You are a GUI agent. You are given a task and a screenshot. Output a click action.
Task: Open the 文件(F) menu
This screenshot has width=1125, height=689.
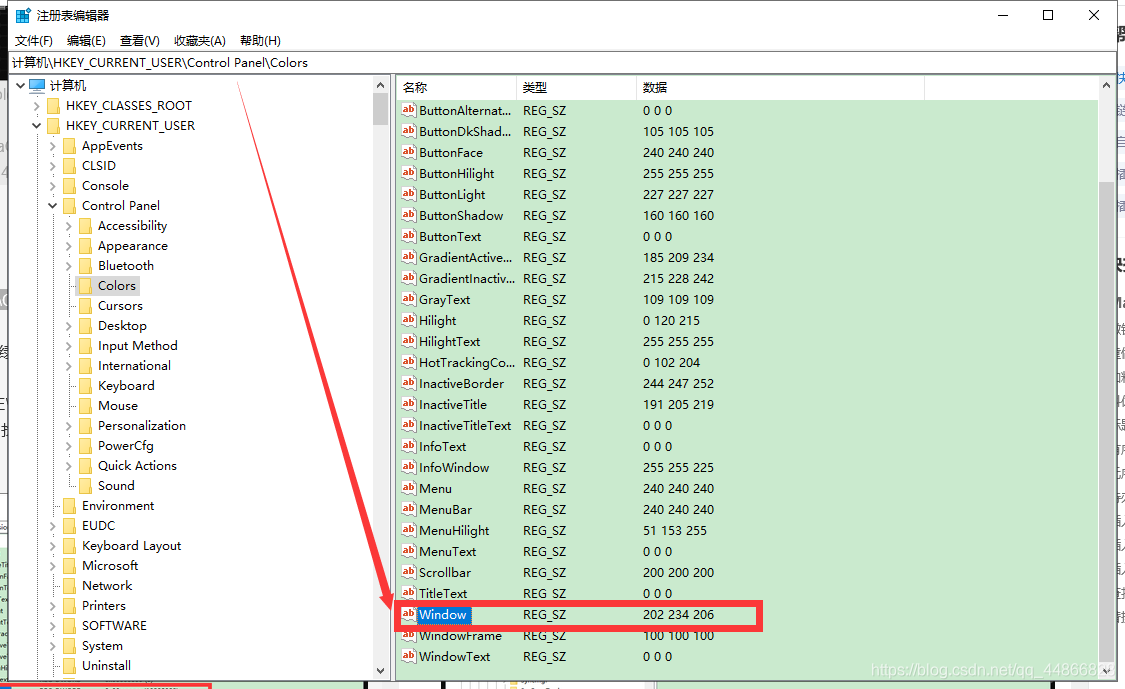34,41
